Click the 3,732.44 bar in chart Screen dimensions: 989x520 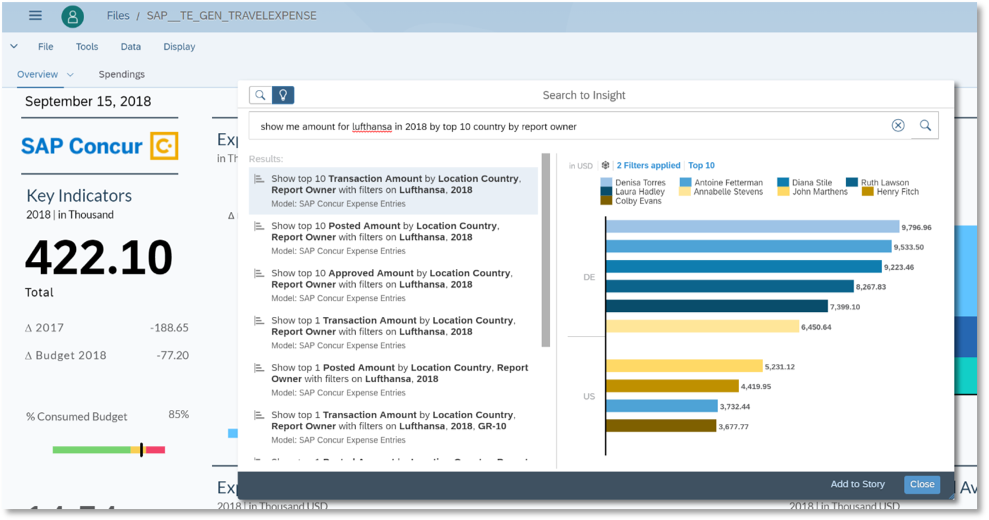point(662,406)
